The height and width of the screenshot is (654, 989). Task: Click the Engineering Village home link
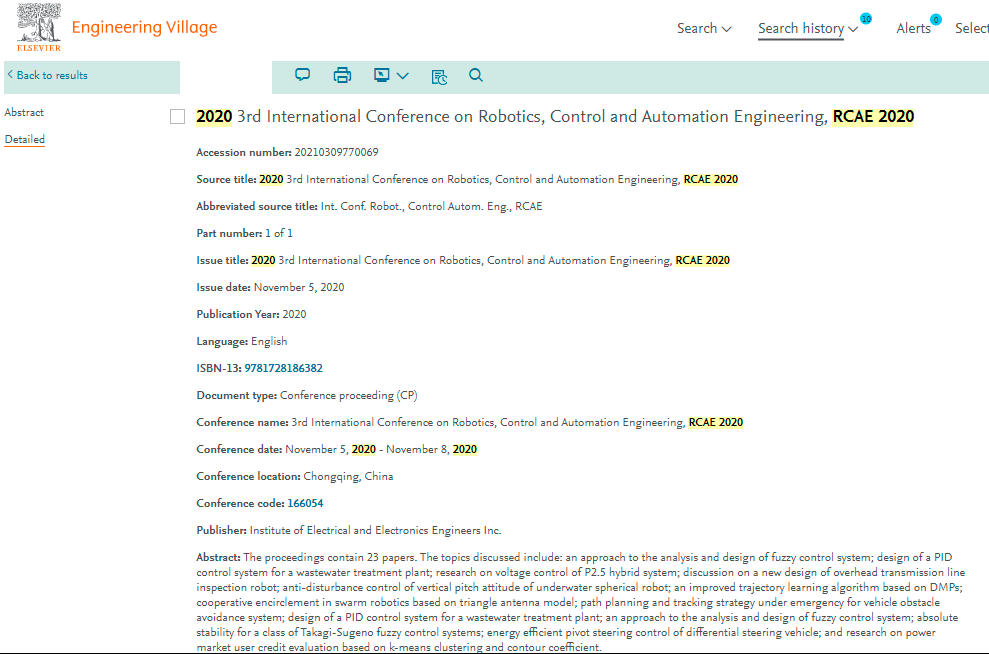click(144, 28)
